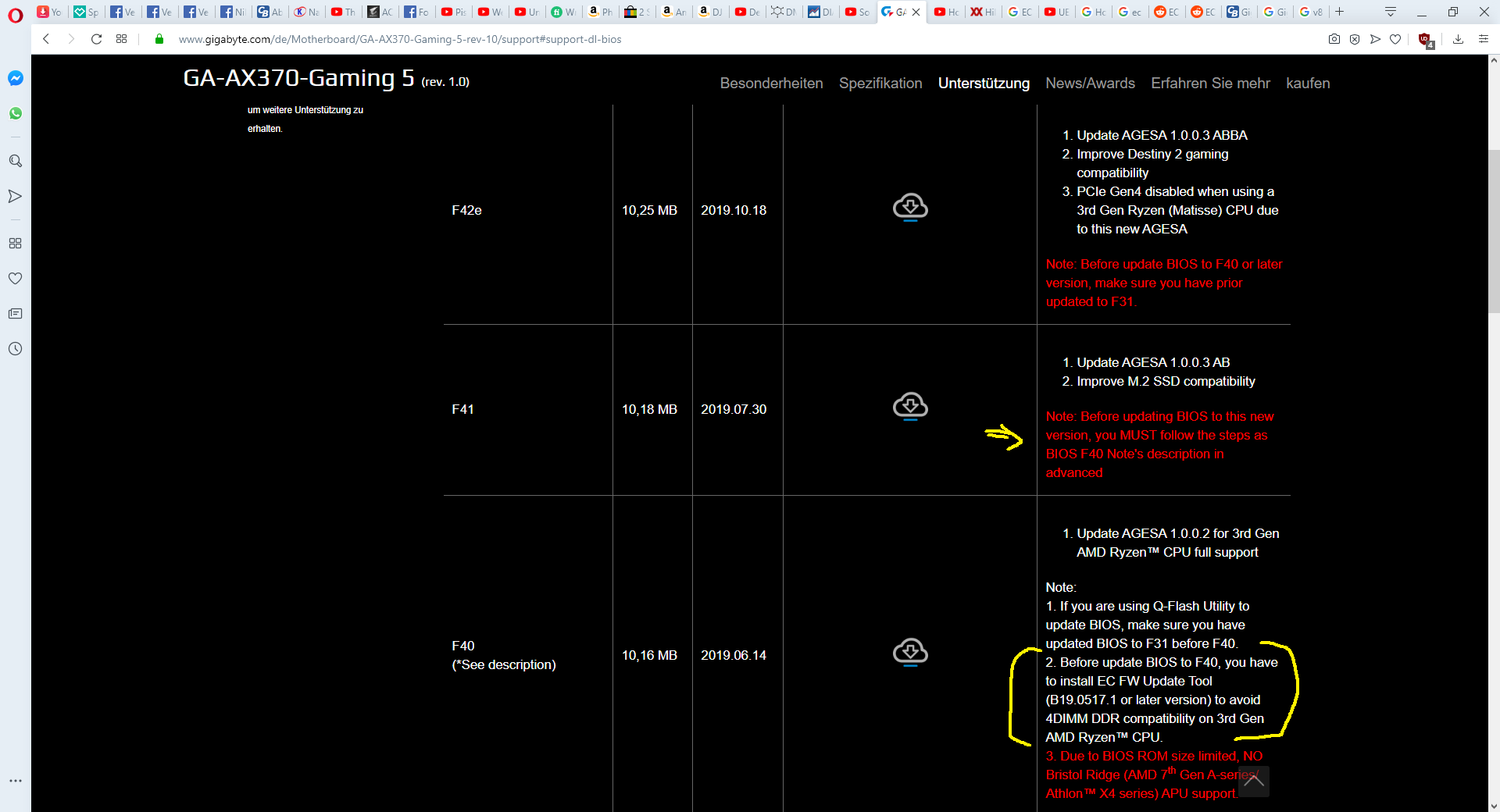Viewport: 1500px width, 812px height.
Task: Open the uBlock Origin extension
Action: [1425, 40]
